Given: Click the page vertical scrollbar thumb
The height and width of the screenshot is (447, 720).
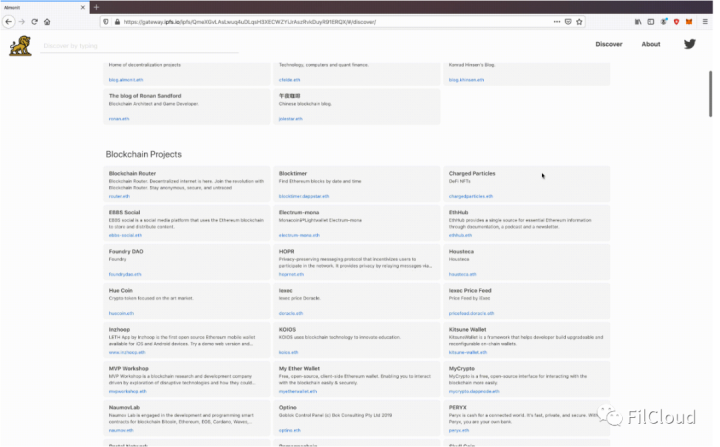Looking at the screenshot, I should (710, 94).
